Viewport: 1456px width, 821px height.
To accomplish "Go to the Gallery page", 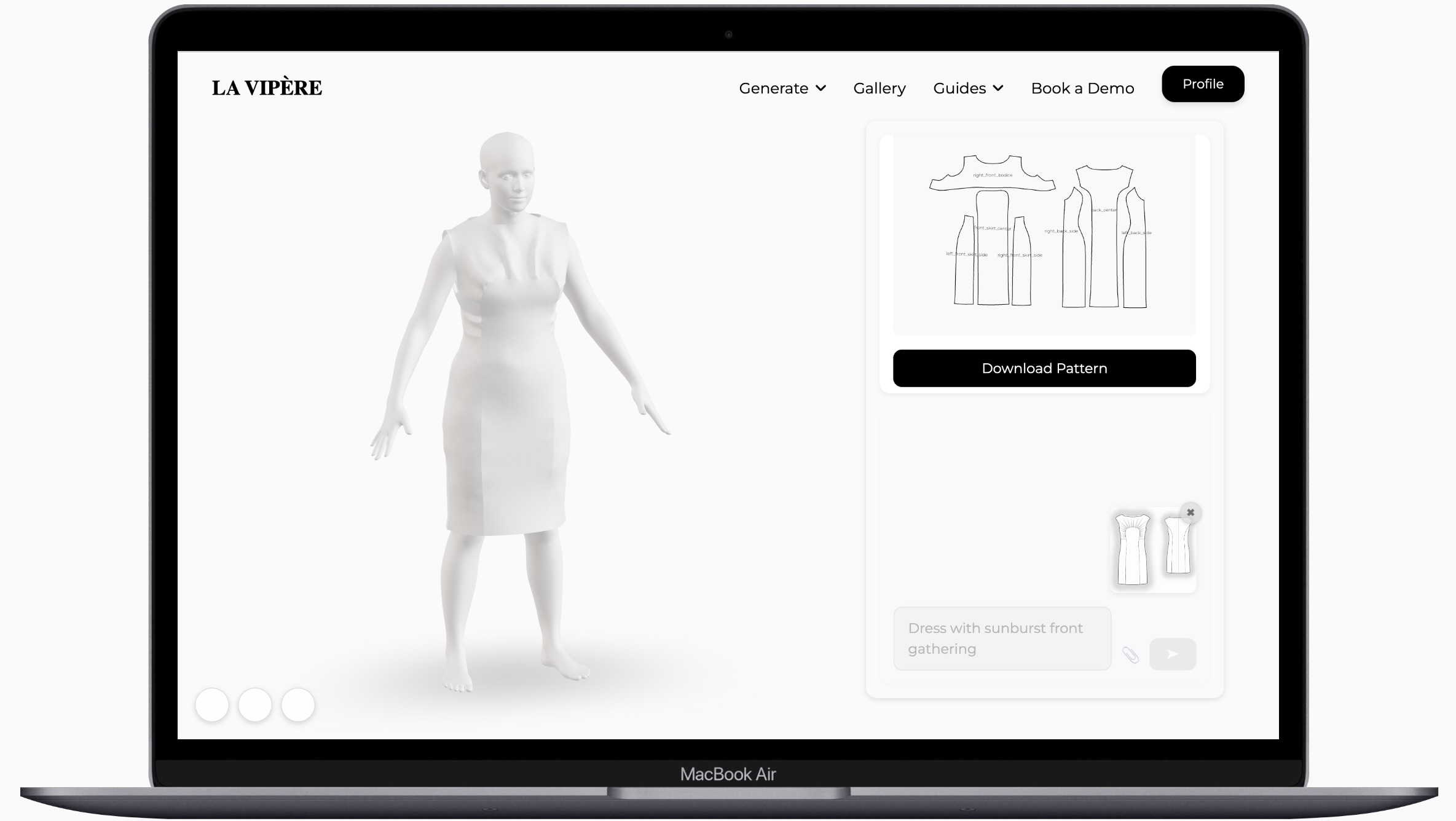I will click(x=879, y=88).
